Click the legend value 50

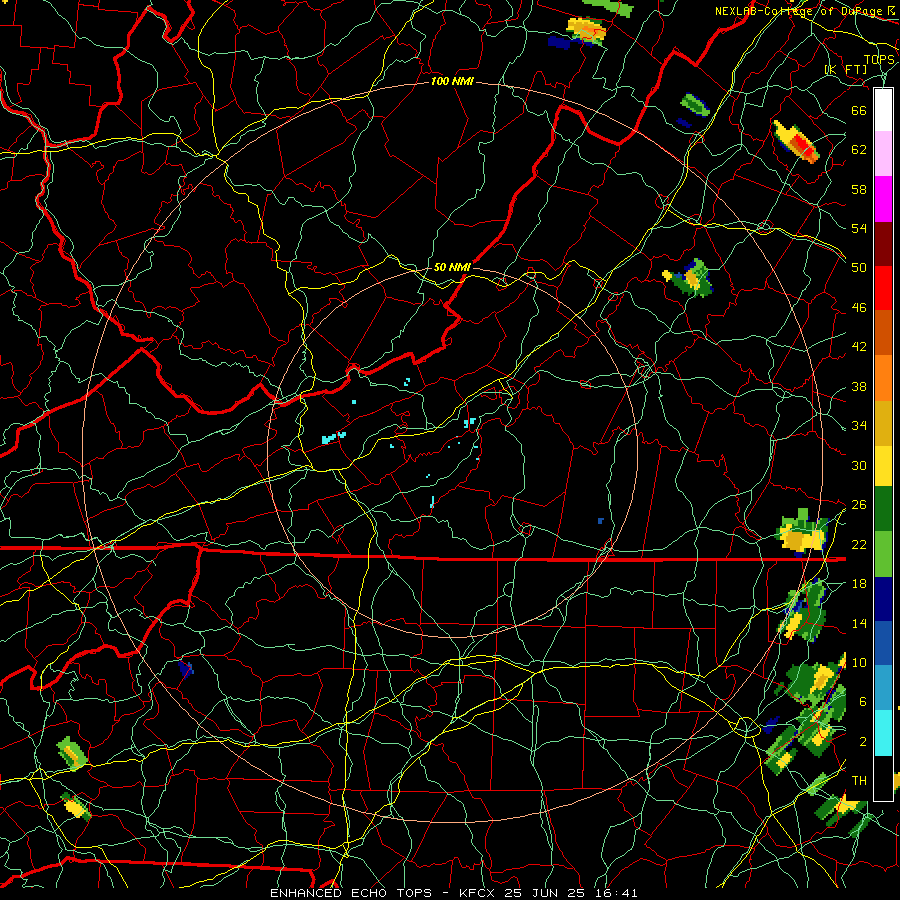click(x=859, y=268)
